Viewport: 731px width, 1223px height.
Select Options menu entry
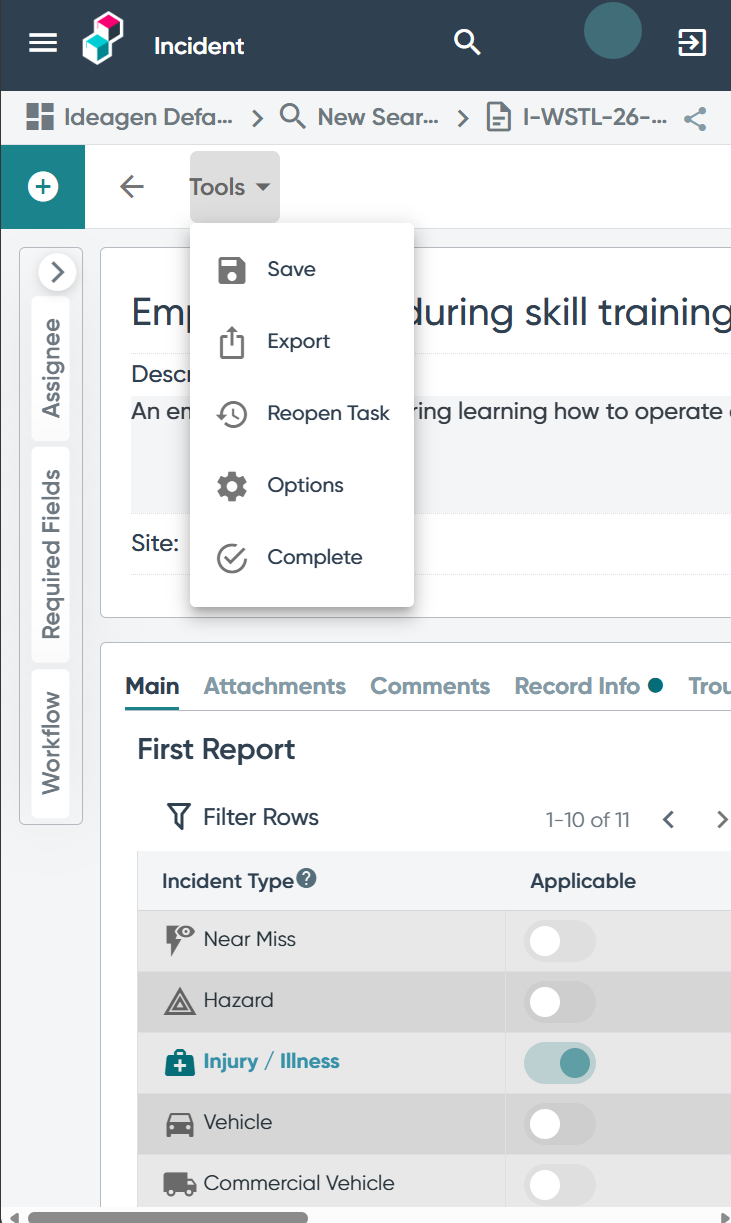click(302, 486)
